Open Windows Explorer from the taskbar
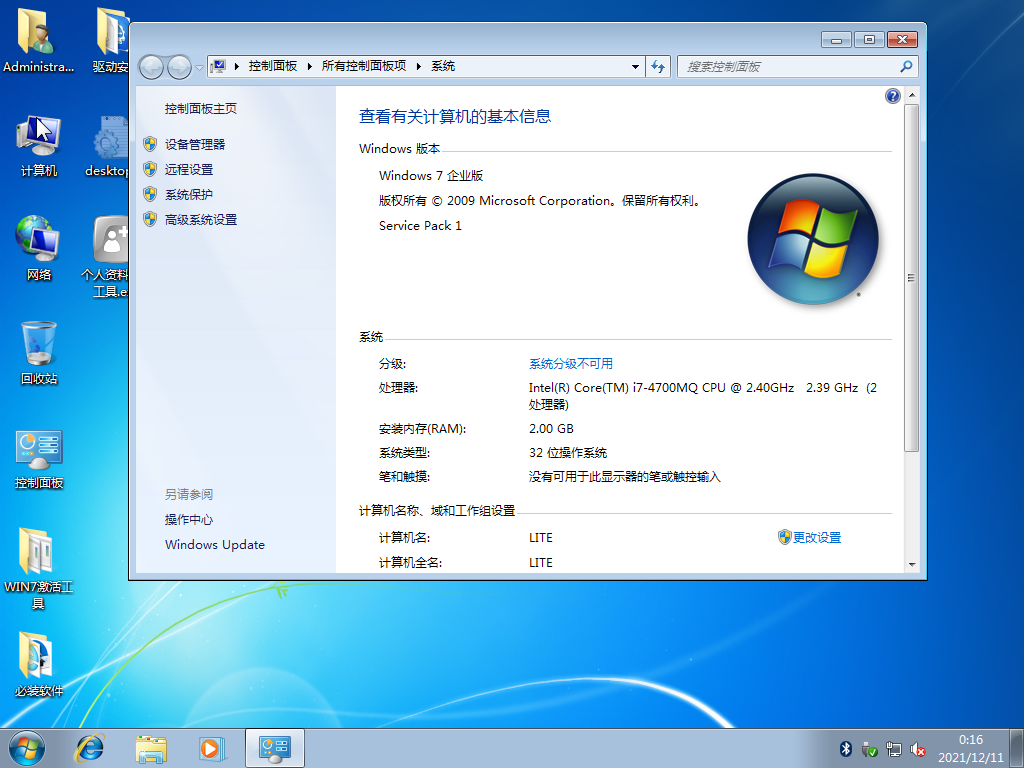The width and height of the screenshot is (1024, 768). coord(151,748)
